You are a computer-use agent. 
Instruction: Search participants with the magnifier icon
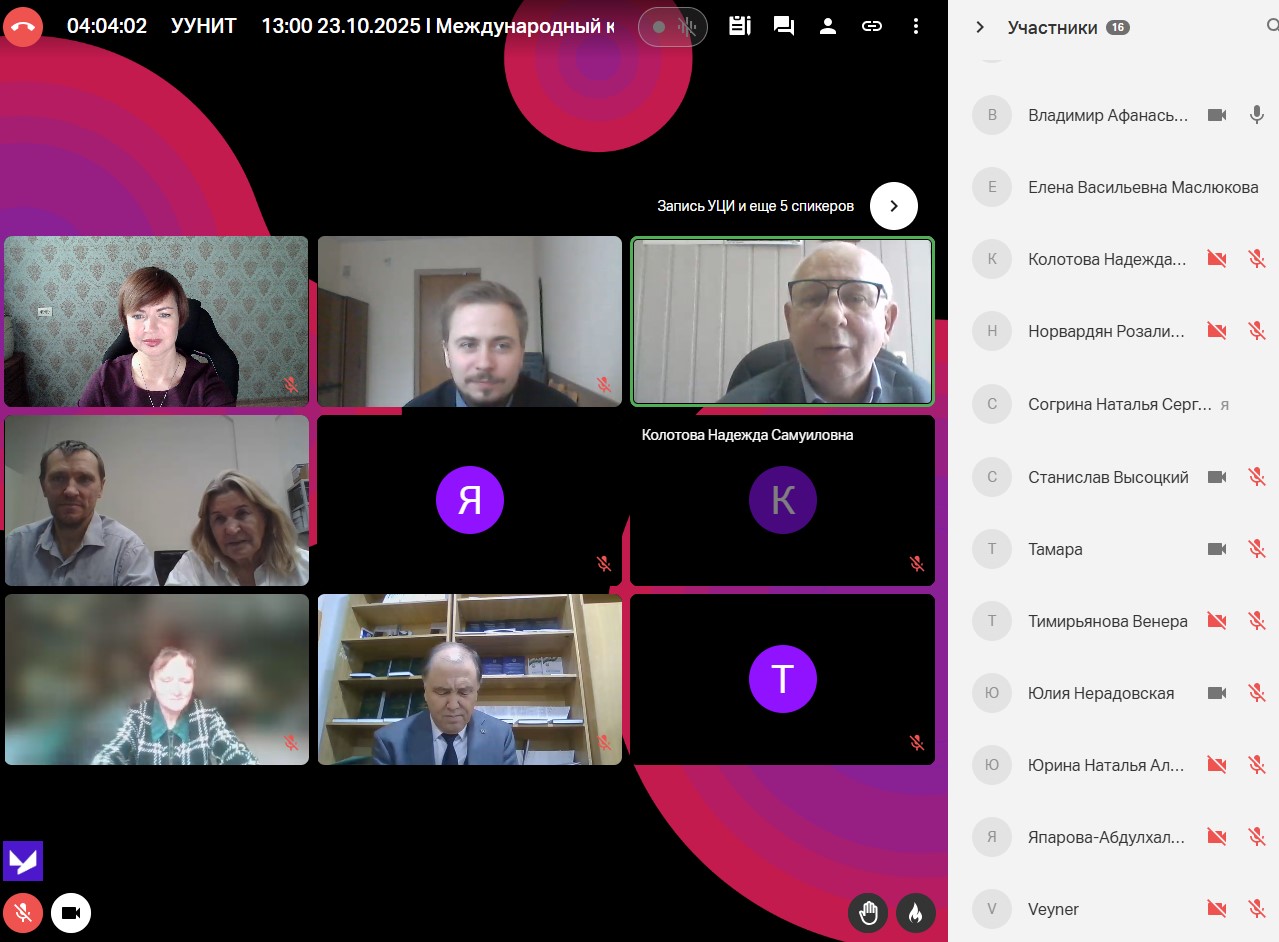pos(1271,27)
